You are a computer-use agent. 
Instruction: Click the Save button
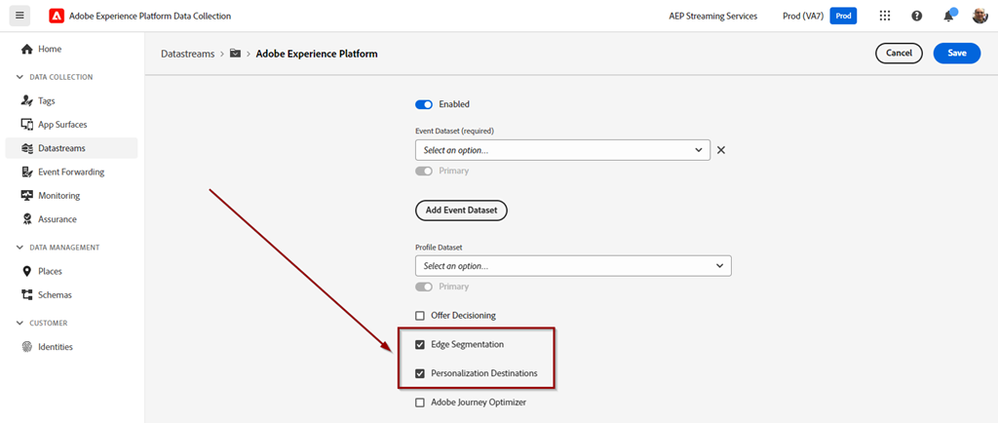956,53
